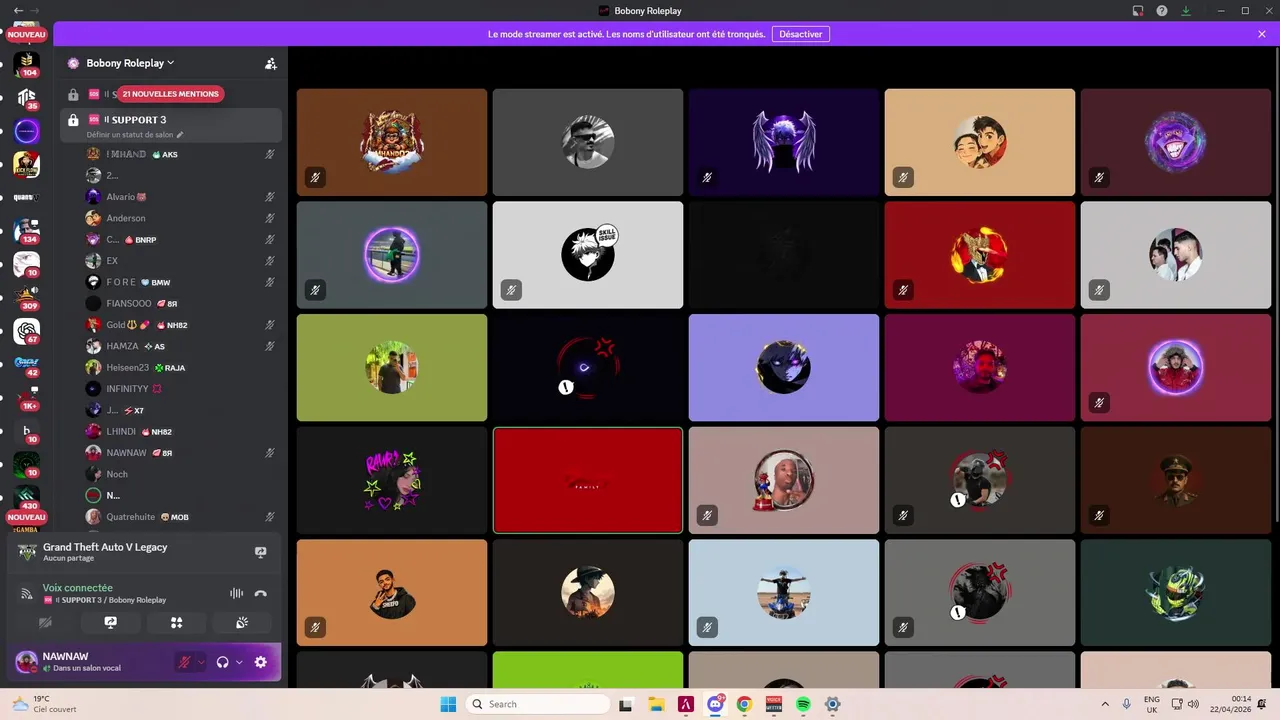Unmute microphone with the red mic button
This screenshot has width=1280, height=720.
[x=184, y=662]
